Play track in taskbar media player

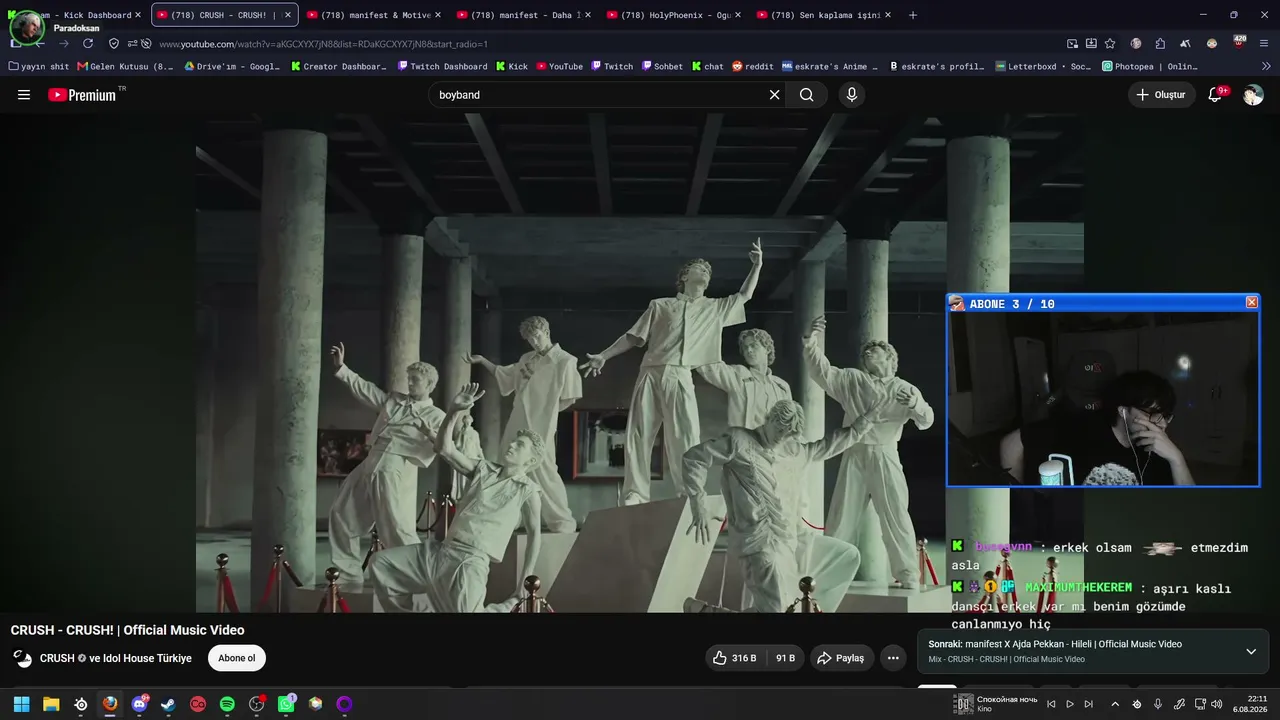[x=1070, y=704]
